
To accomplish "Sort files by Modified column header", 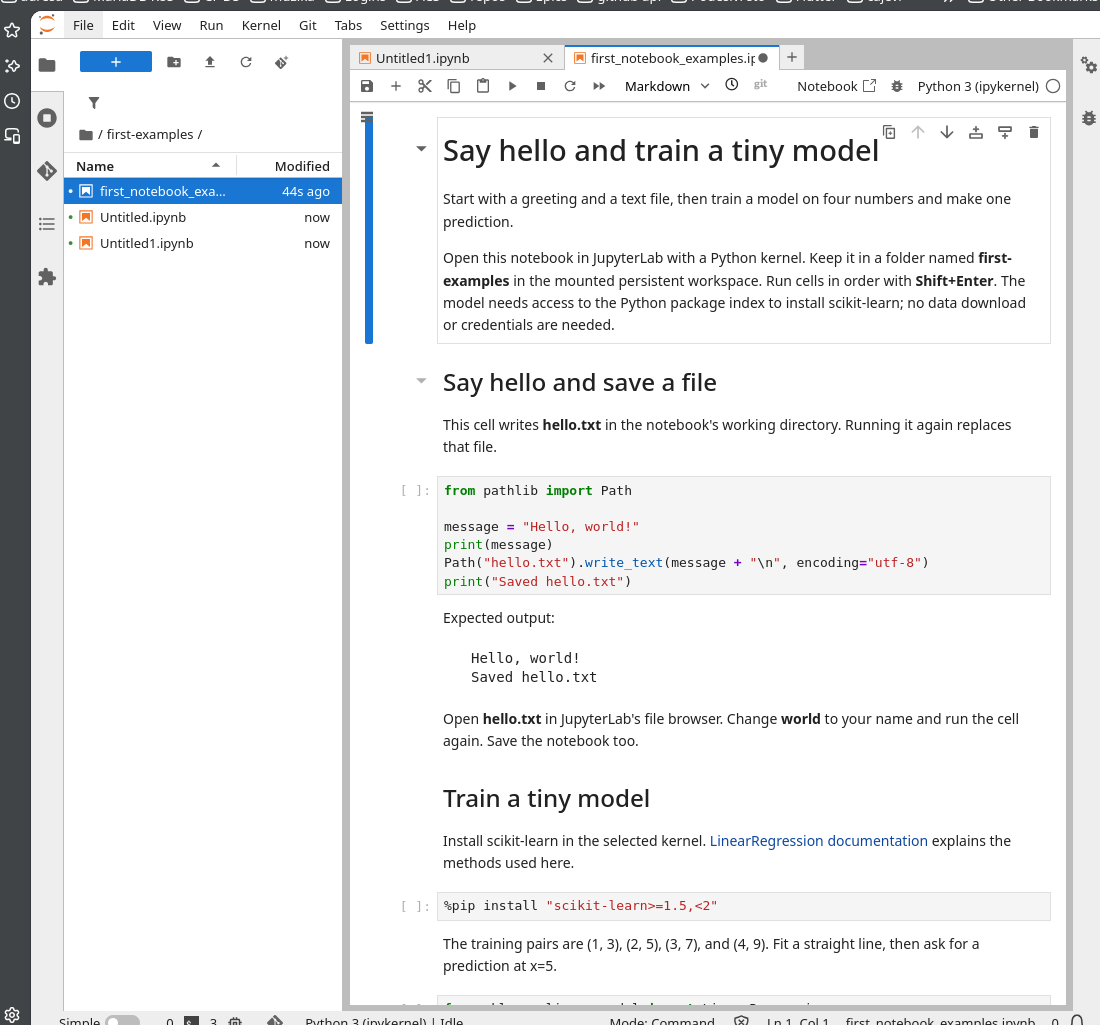I will click(290, 166).
